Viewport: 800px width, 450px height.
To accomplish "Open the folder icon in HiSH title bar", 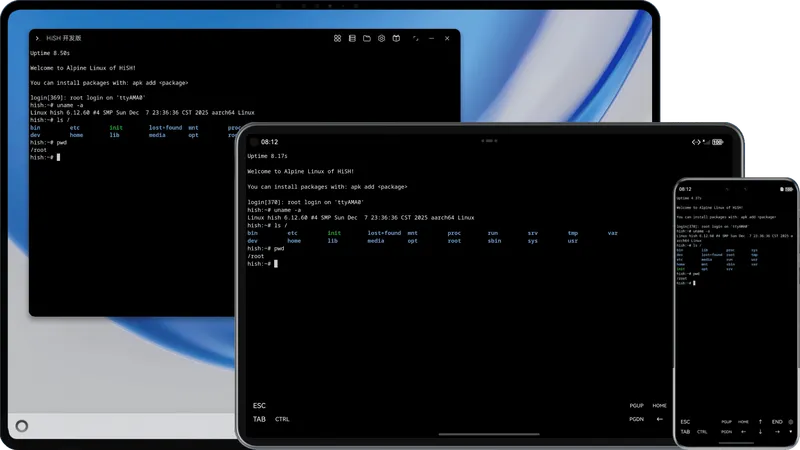I will (x=367, y=38).
